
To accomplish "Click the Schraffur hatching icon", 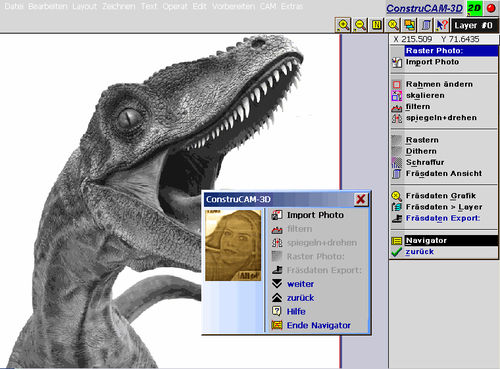I will click(397, 163).
